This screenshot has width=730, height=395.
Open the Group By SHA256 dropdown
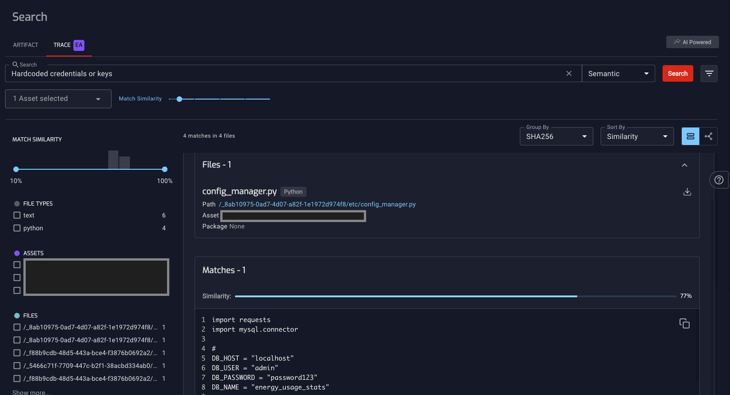tap(556, 136)
